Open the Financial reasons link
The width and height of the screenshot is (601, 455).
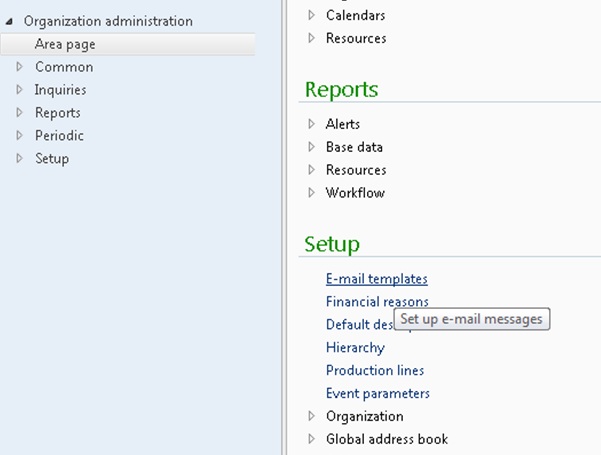click(376, 301)
